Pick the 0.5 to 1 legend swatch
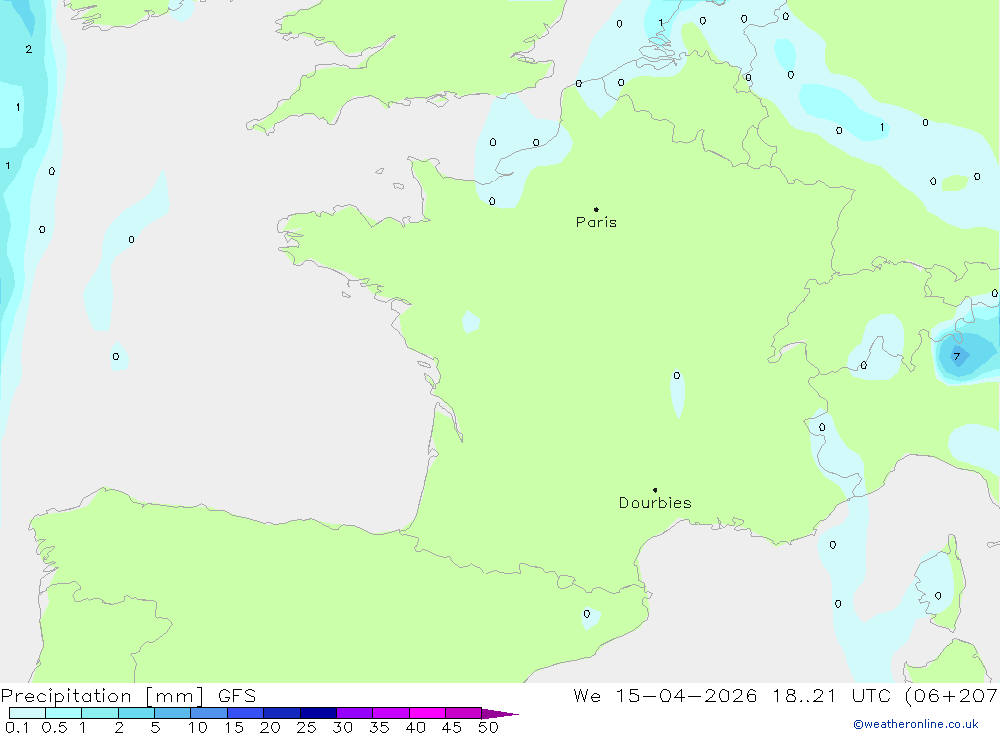This screenshot has width=1000, height=733. coord(64,713)
